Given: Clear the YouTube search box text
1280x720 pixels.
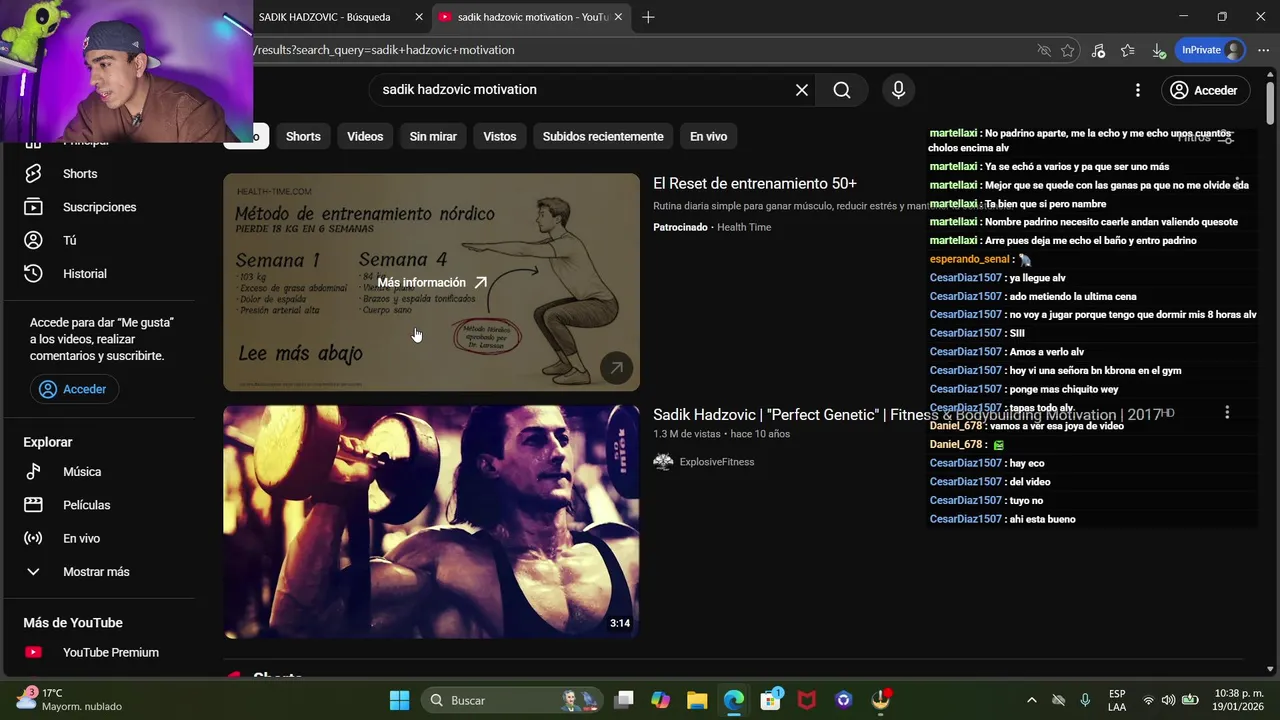Looking at the screenshot, I should 802,90.
